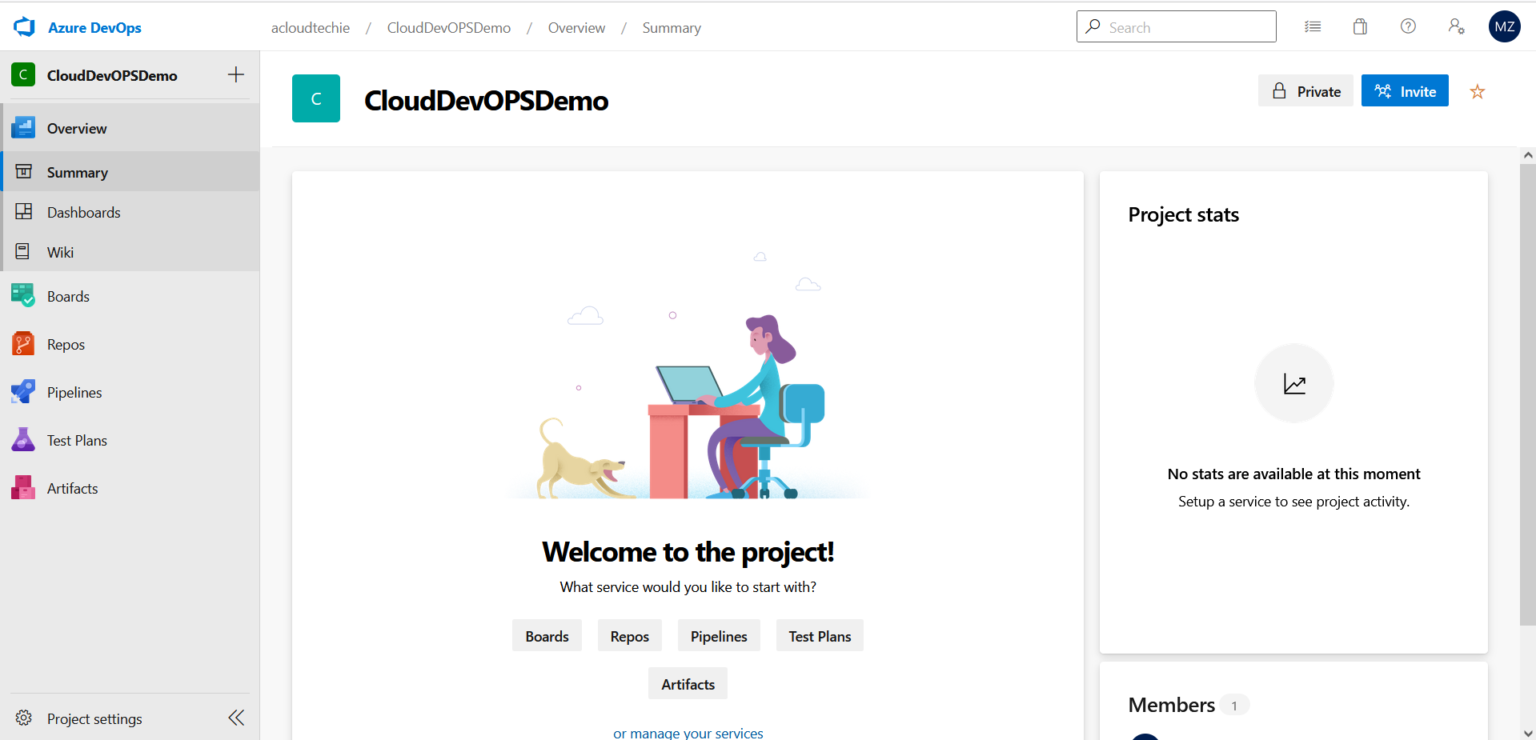The width and height of the screenshot is (1536, 740).
Task: Open the Marketplace shopping bag icon
Action: (1360, 27)
